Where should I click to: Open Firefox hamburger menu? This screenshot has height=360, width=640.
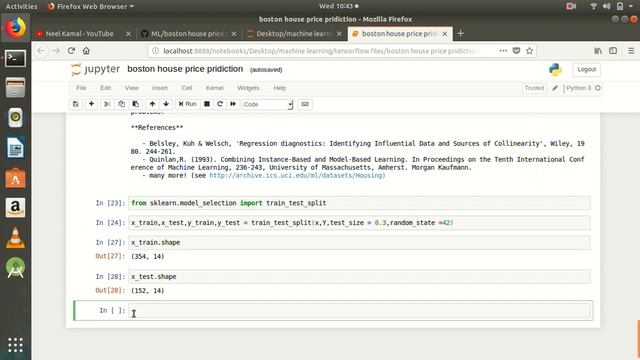[x=631, y=51]
